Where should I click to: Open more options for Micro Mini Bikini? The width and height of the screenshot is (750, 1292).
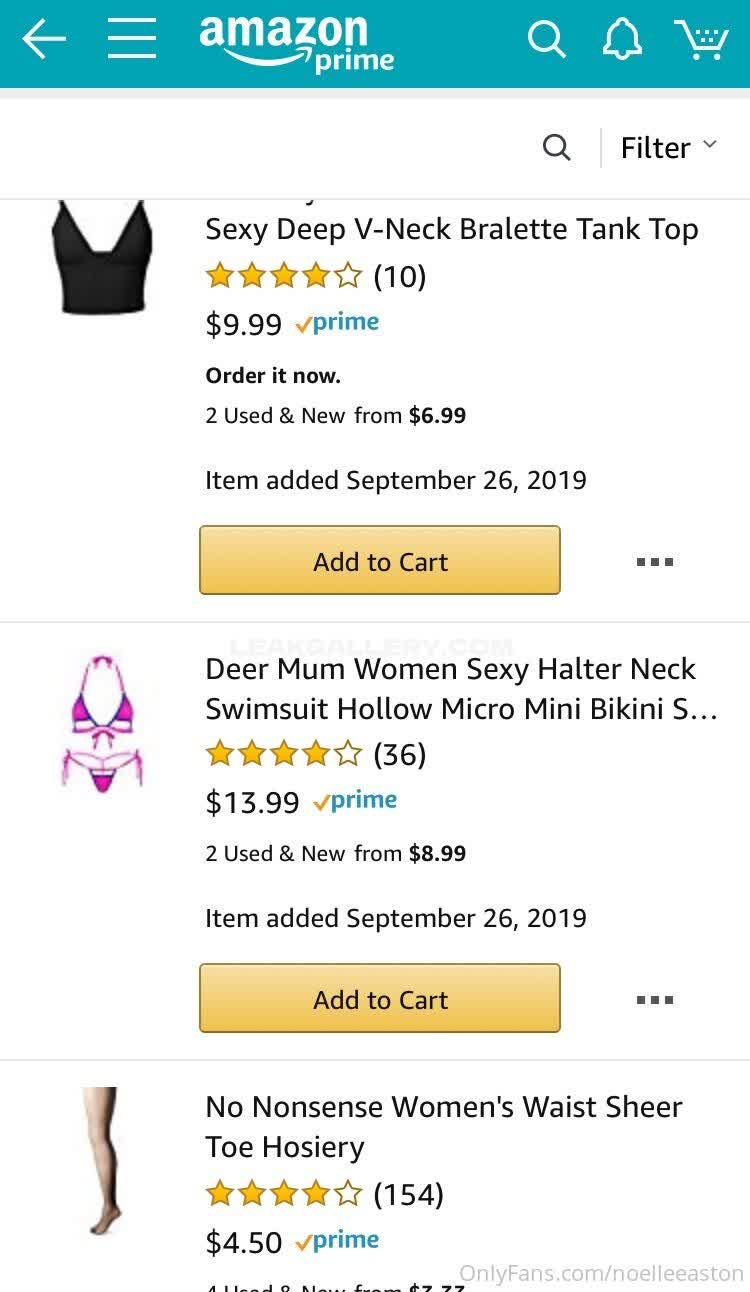click(x=655, y=1000)
